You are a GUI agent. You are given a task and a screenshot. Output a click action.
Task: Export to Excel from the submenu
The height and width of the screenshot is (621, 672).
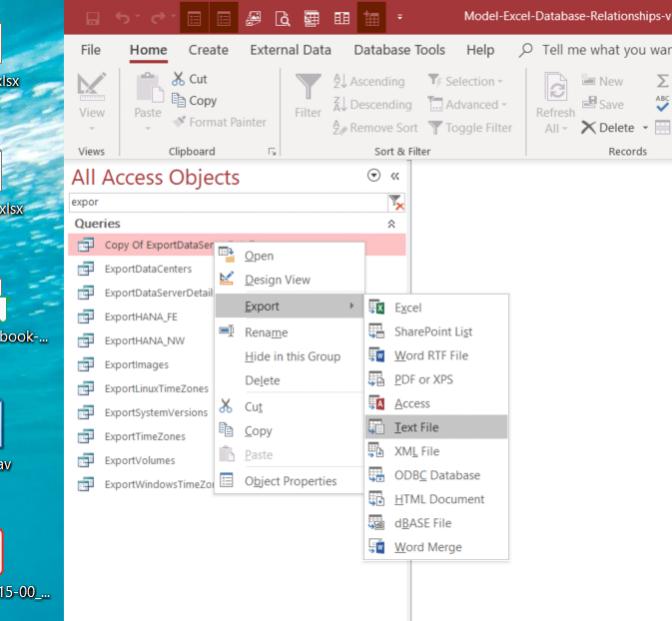(x=436, y=308)
